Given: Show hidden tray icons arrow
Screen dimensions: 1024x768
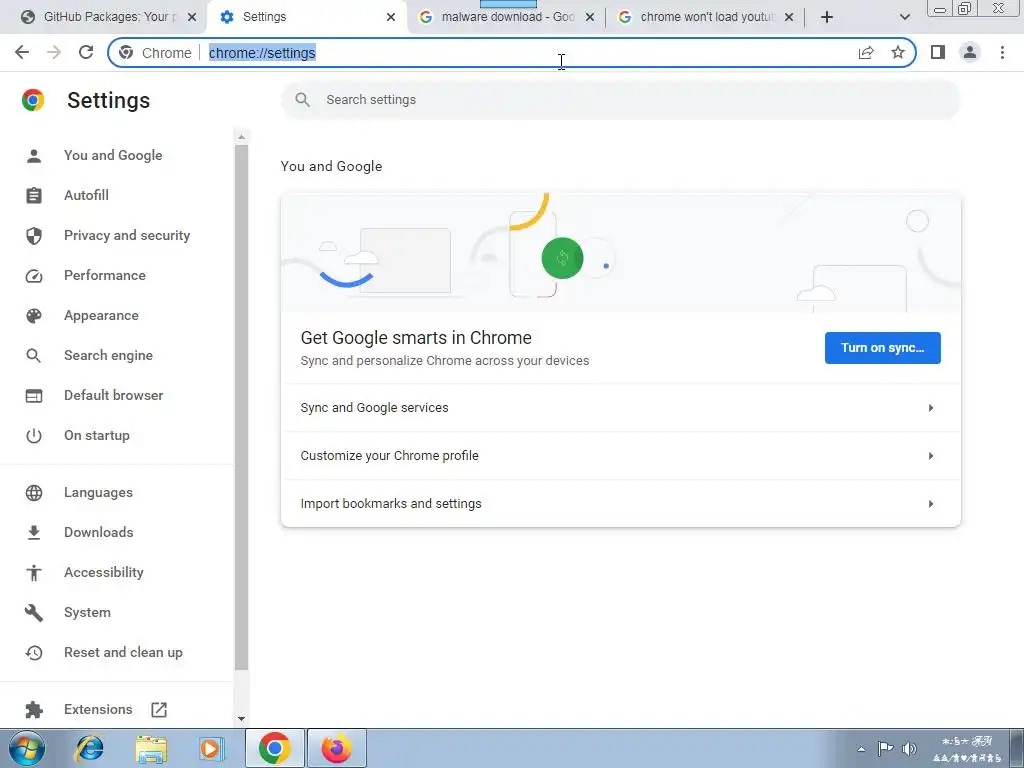Looking at the screenshot, I should pos(861,749).
